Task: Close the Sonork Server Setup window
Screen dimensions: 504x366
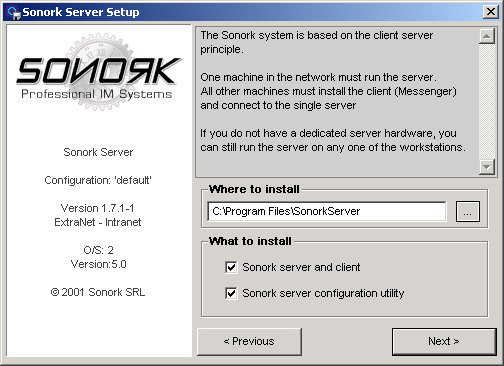Action: [491, 12]
